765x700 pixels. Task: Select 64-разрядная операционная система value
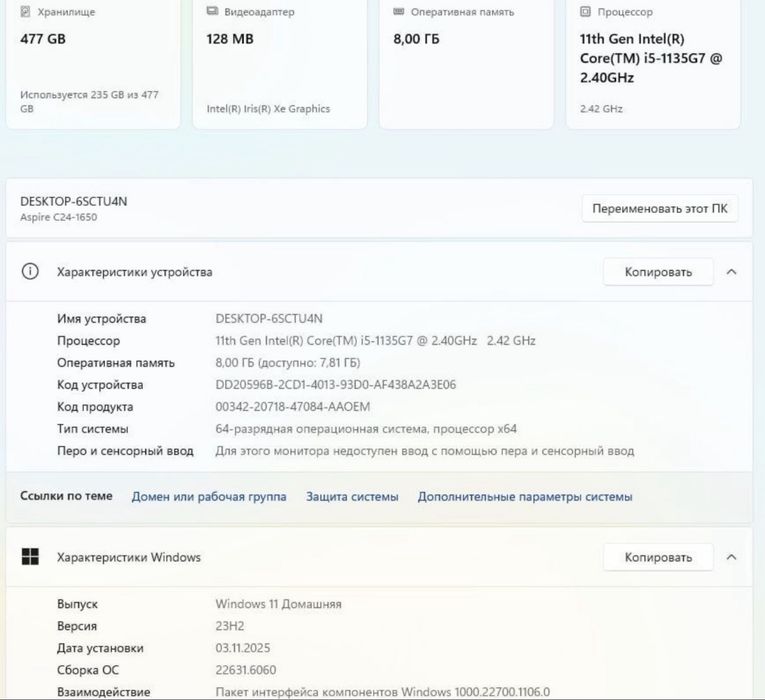(x=366, y=429)
